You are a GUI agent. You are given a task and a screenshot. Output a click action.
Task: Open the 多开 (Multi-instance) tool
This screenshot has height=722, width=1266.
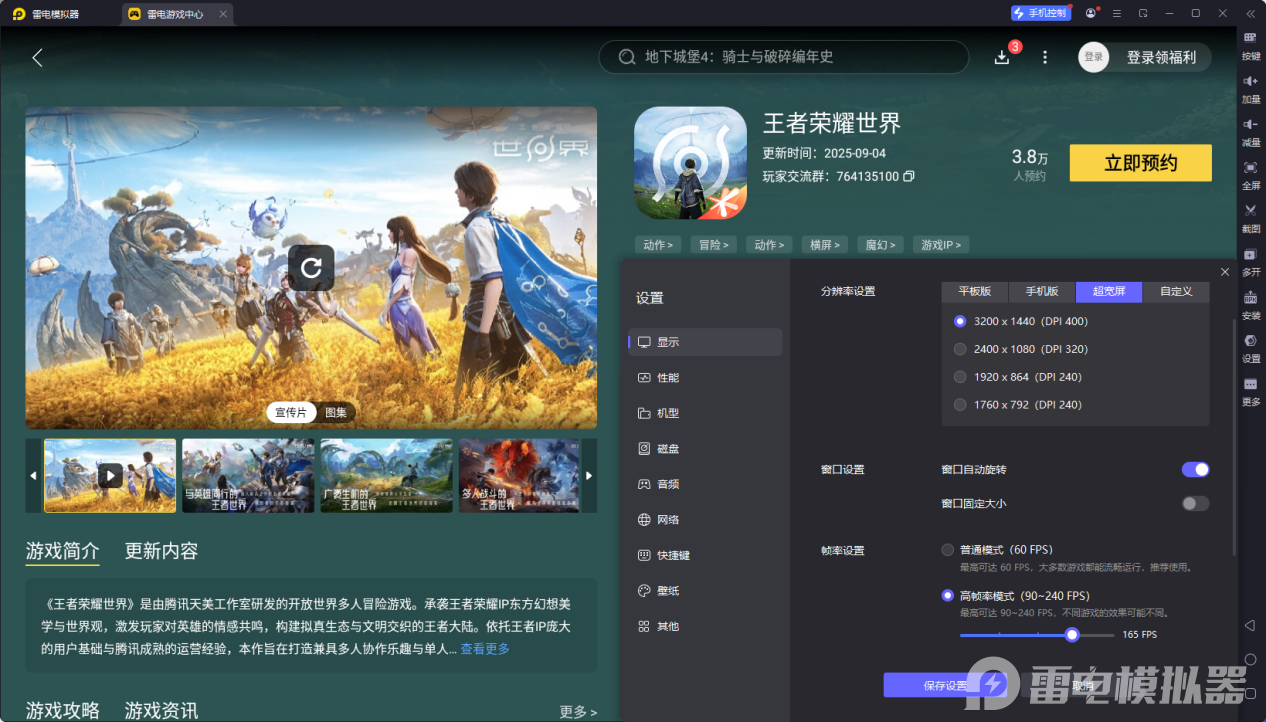(1250, 262)
